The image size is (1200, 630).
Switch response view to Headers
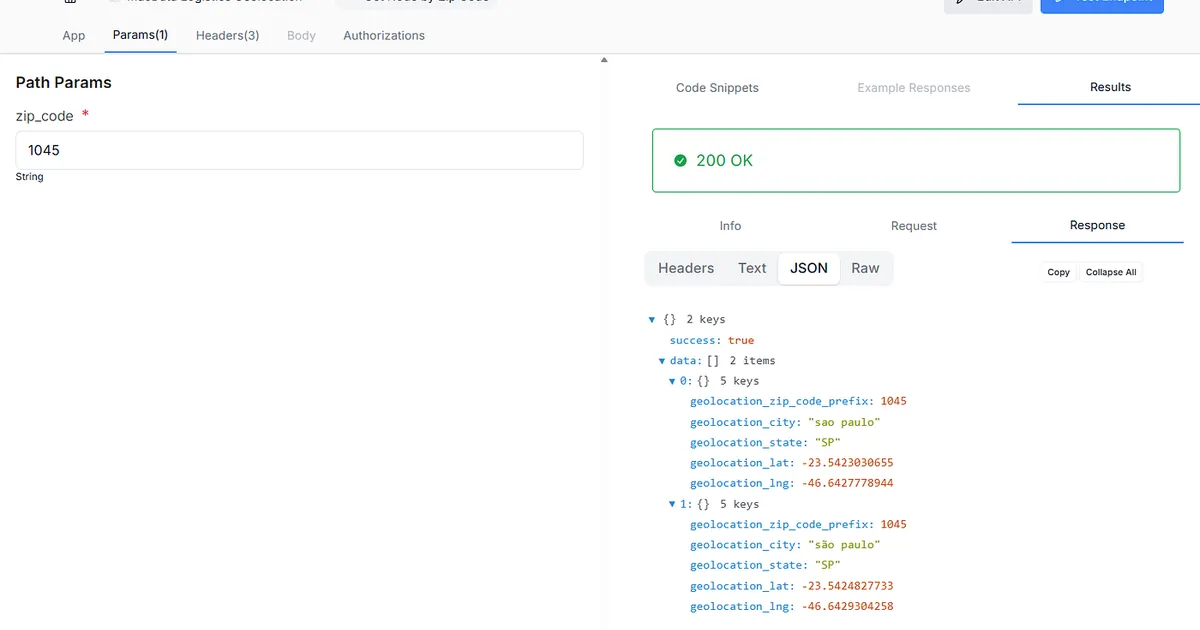686,268
